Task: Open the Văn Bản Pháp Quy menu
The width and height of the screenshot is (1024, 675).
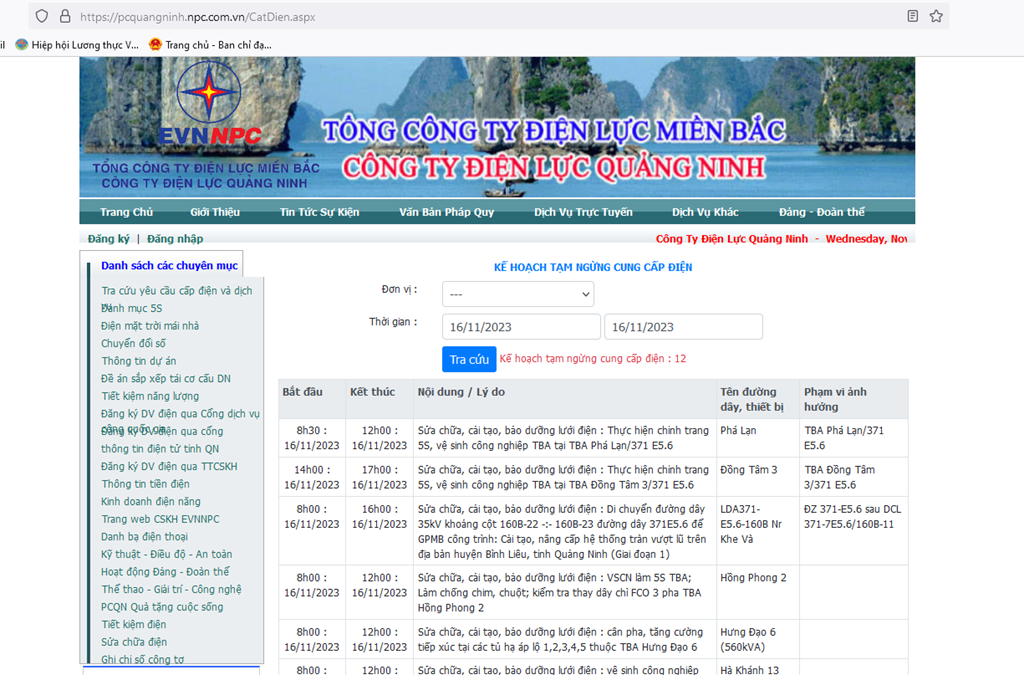Action: point(447,212)
